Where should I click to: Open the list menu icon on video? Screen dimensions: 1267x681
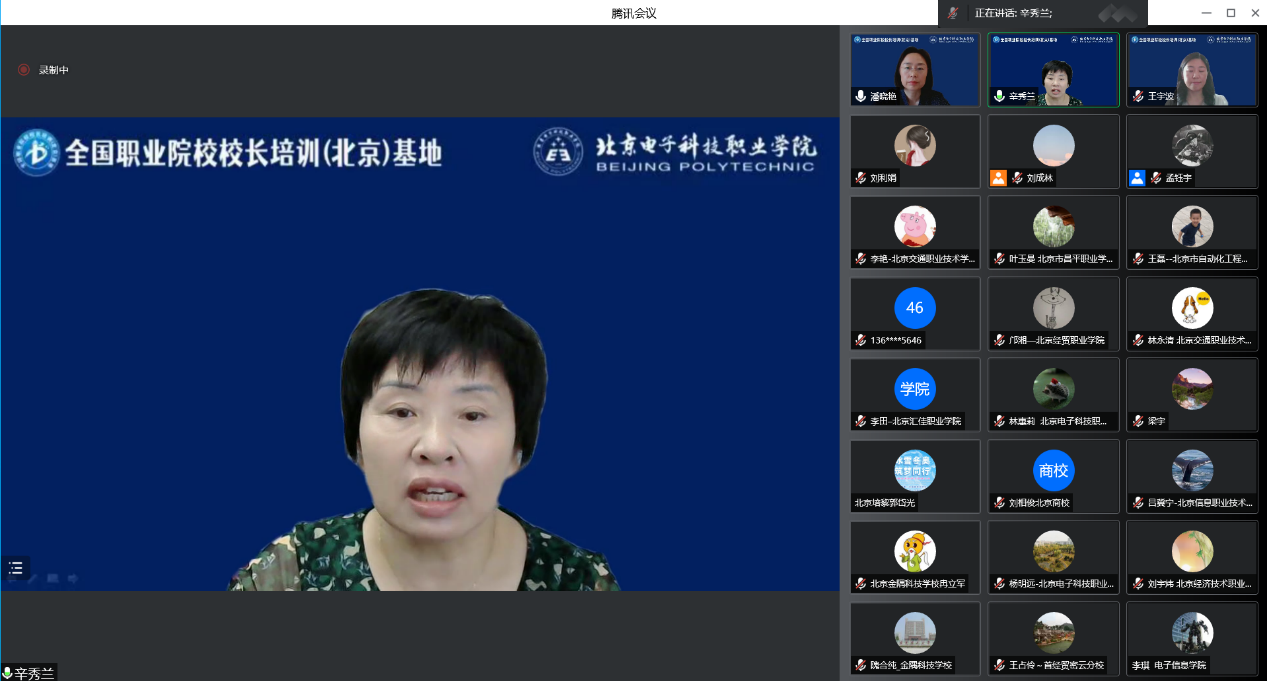[16, 567]
